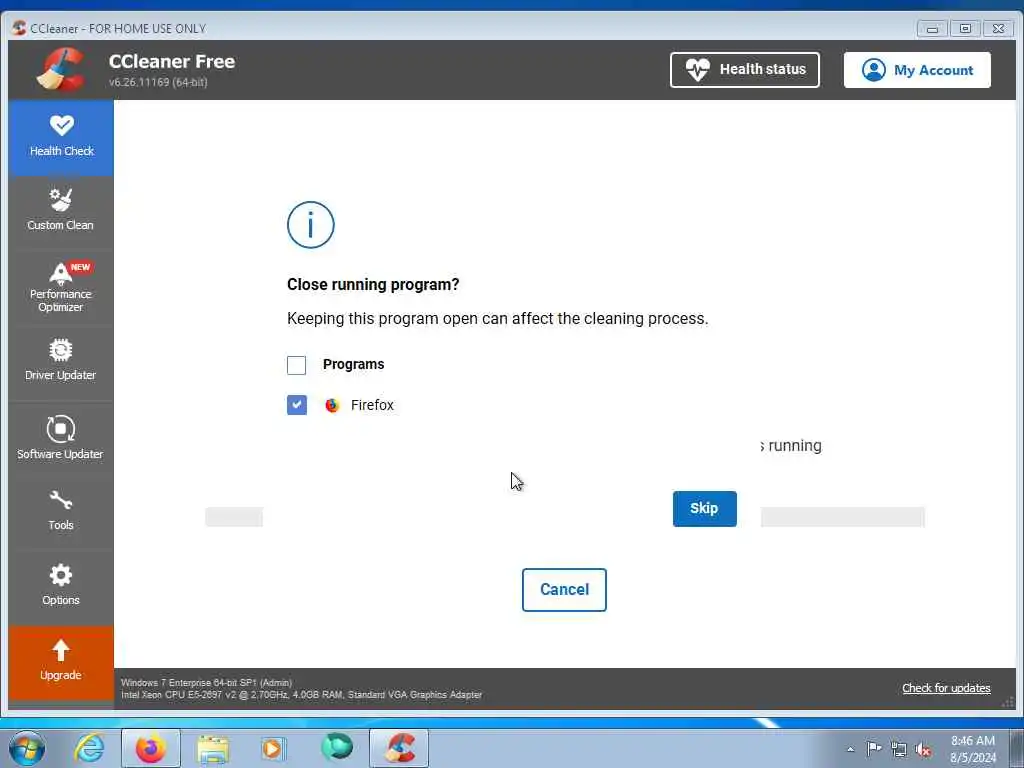Click the version number text v6.26.11169

[x=158, y=82]
